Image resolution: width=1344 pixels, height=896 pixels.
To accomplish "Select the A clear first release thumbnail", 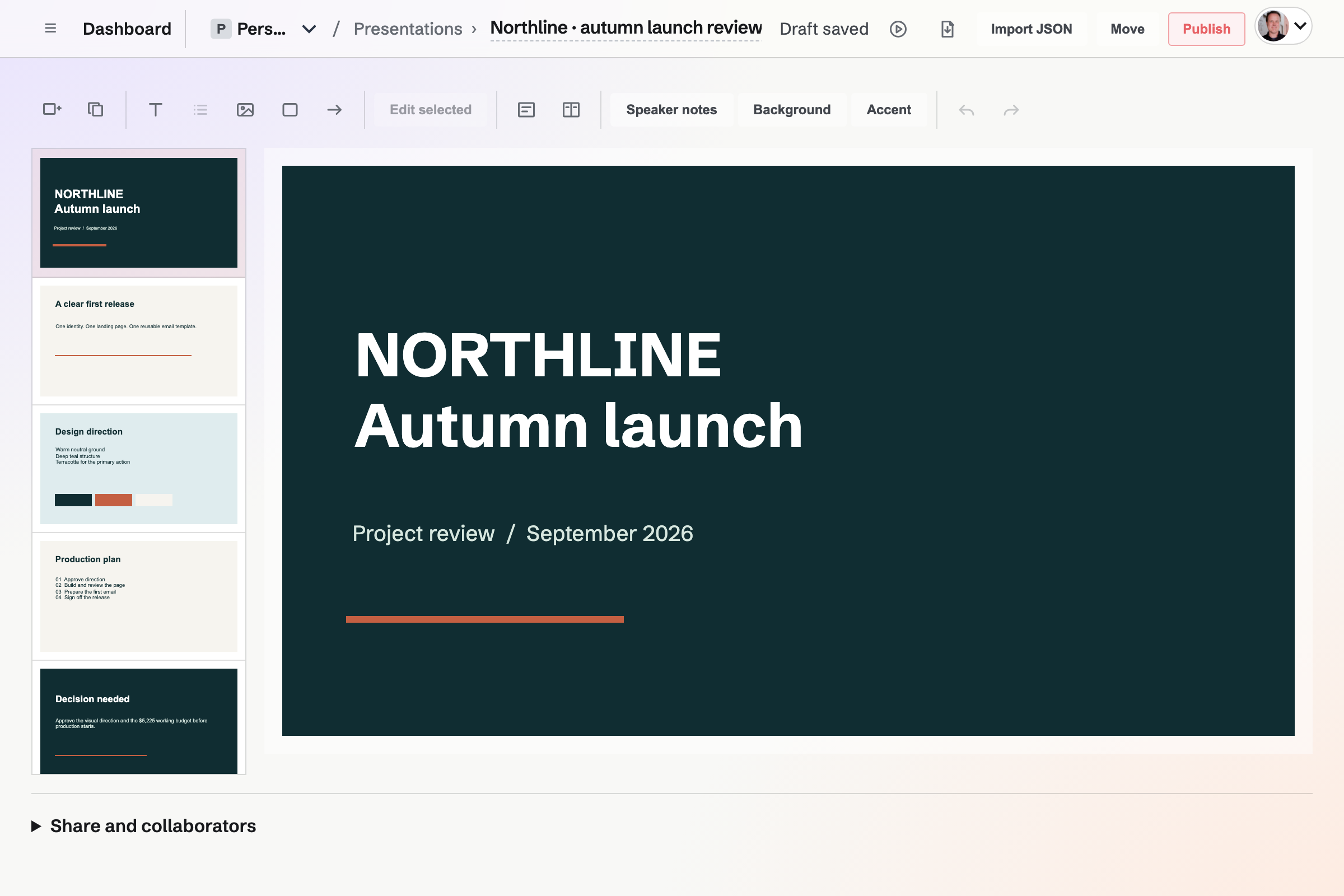I will click(x=139, y=340).
